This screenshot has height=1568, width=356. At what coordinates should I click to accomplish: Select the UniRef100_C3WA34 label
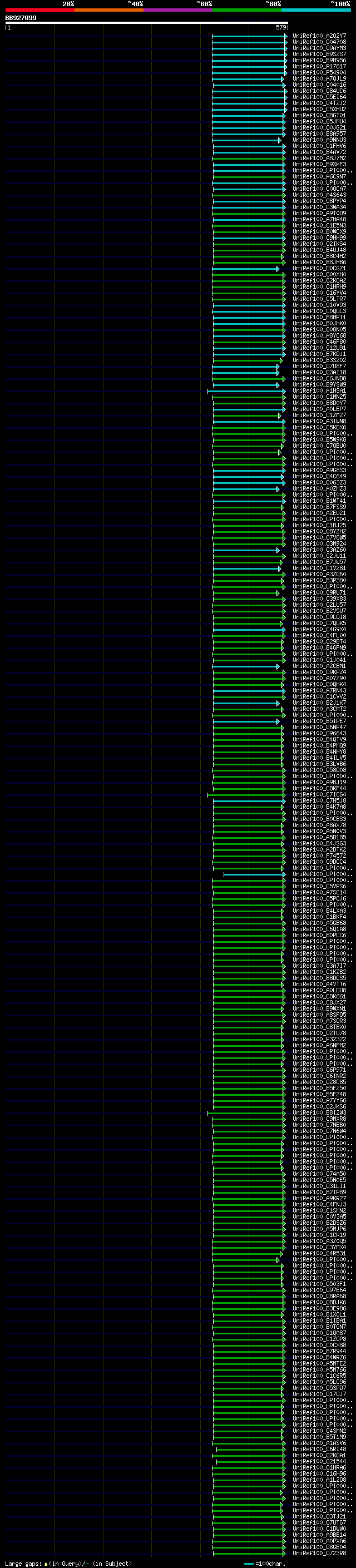[x=319, y=207]
